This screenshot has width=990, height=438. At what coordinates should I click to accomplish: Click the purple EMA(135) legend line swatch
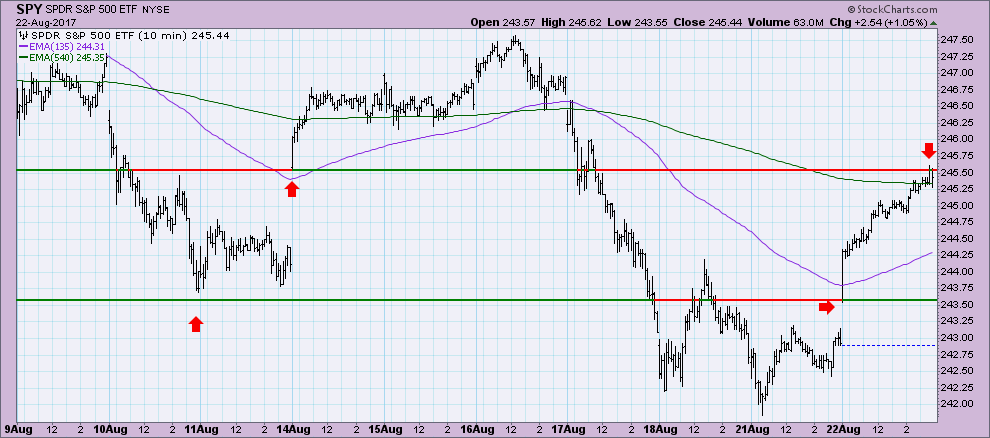click(25, 46)
